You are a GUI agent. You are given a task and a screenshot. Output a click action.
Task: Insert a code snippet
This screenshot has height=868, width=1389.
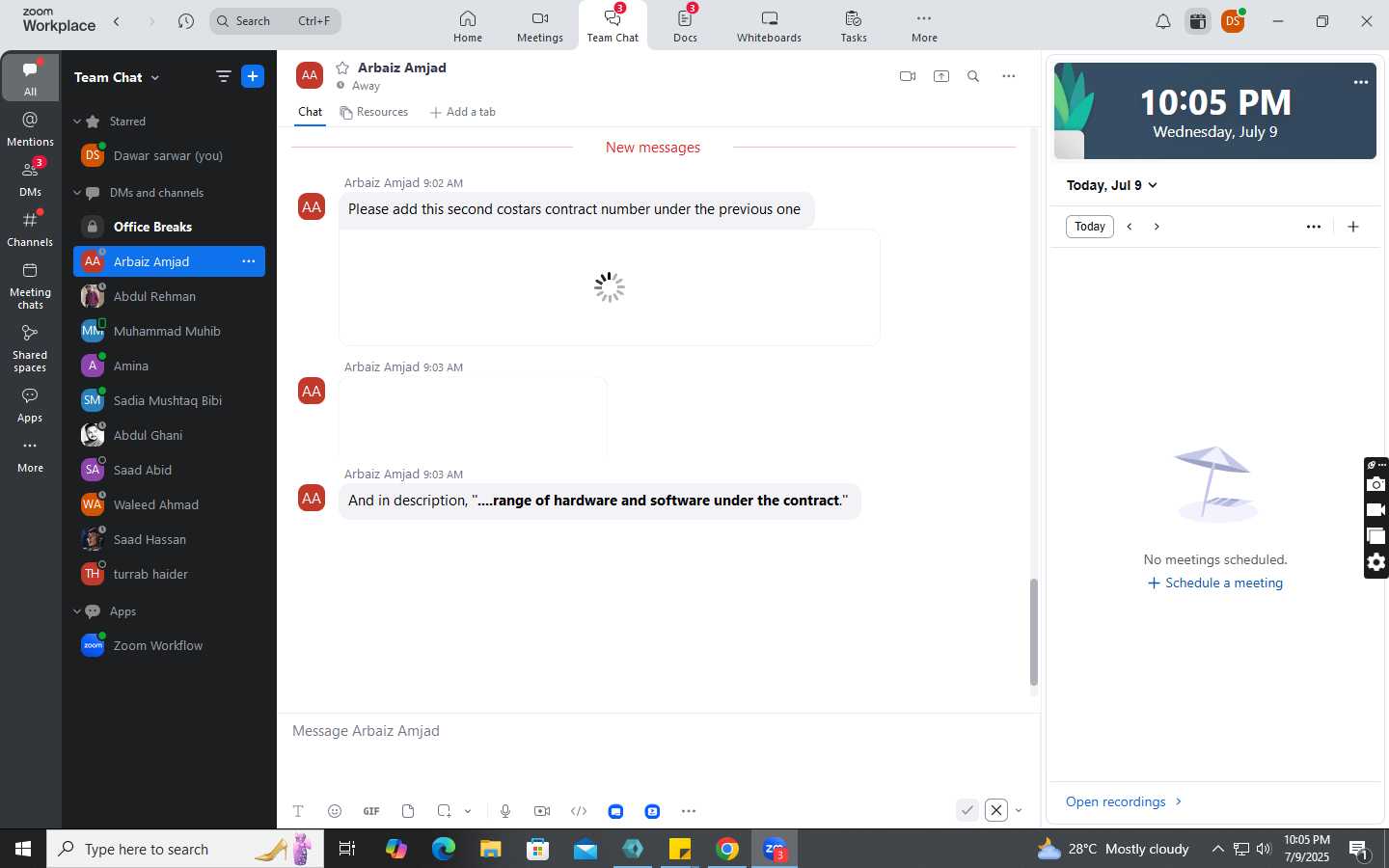point(579,811)
